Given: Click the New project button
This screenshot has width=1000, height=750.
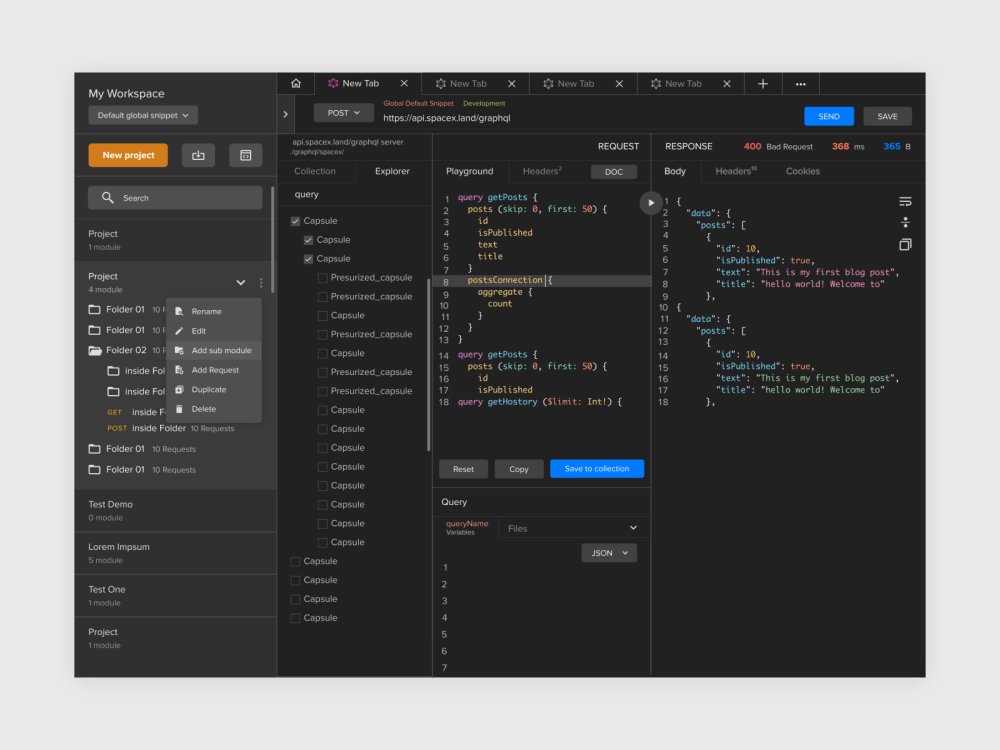Looking at the screenshot, I should (128, 155).
